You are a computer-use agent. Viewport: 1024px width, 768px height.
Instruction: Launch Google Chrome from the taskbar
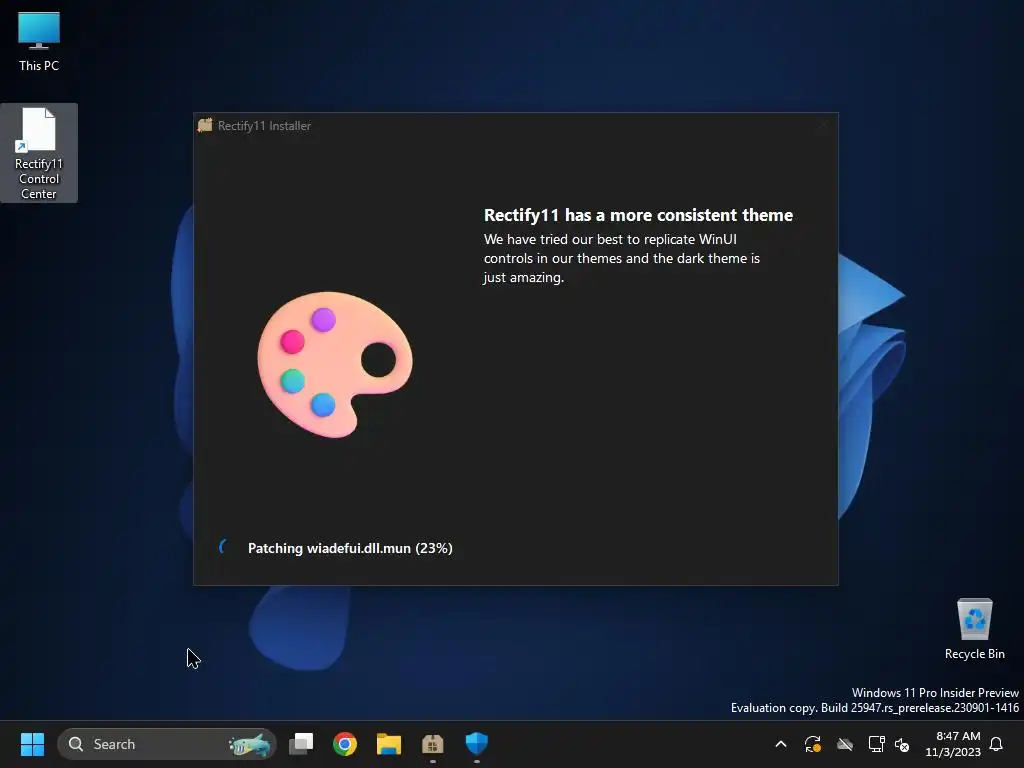coord(345,744)
